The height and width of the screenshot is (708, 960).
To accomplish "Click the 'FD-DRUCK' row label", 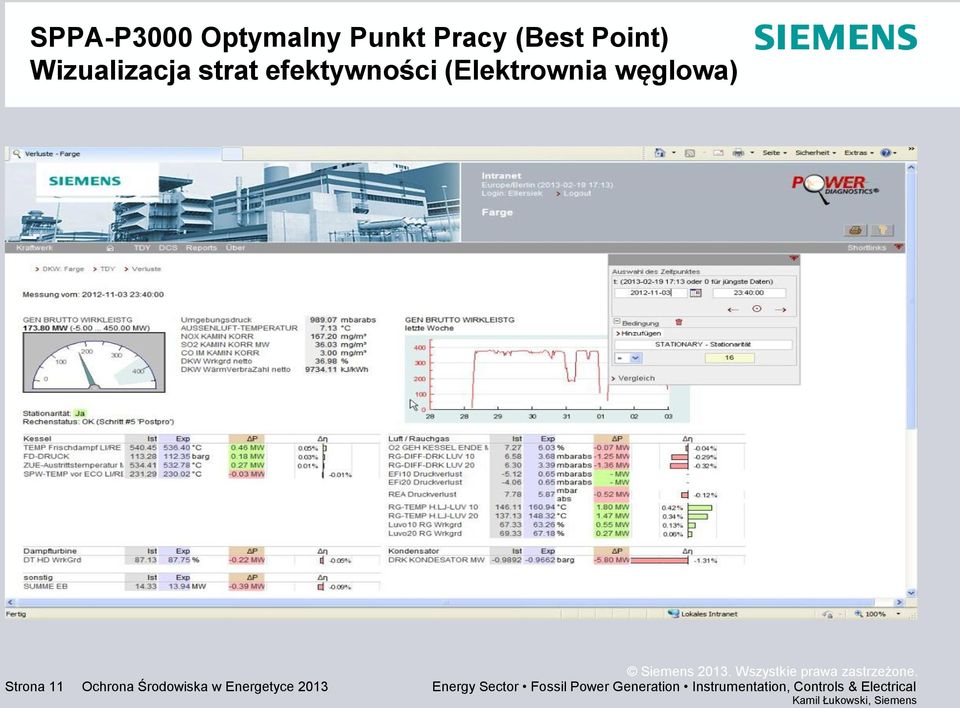I will tap(46, 456).
